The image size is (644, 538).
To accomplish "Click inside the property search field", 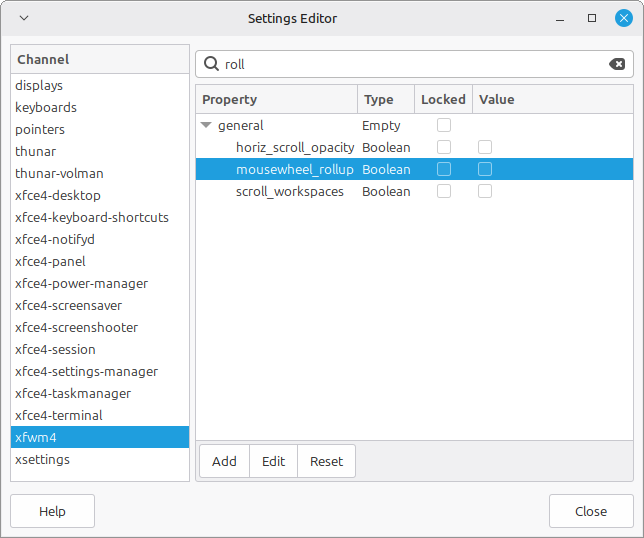I will pyautogui.click(x=410, y=64).
